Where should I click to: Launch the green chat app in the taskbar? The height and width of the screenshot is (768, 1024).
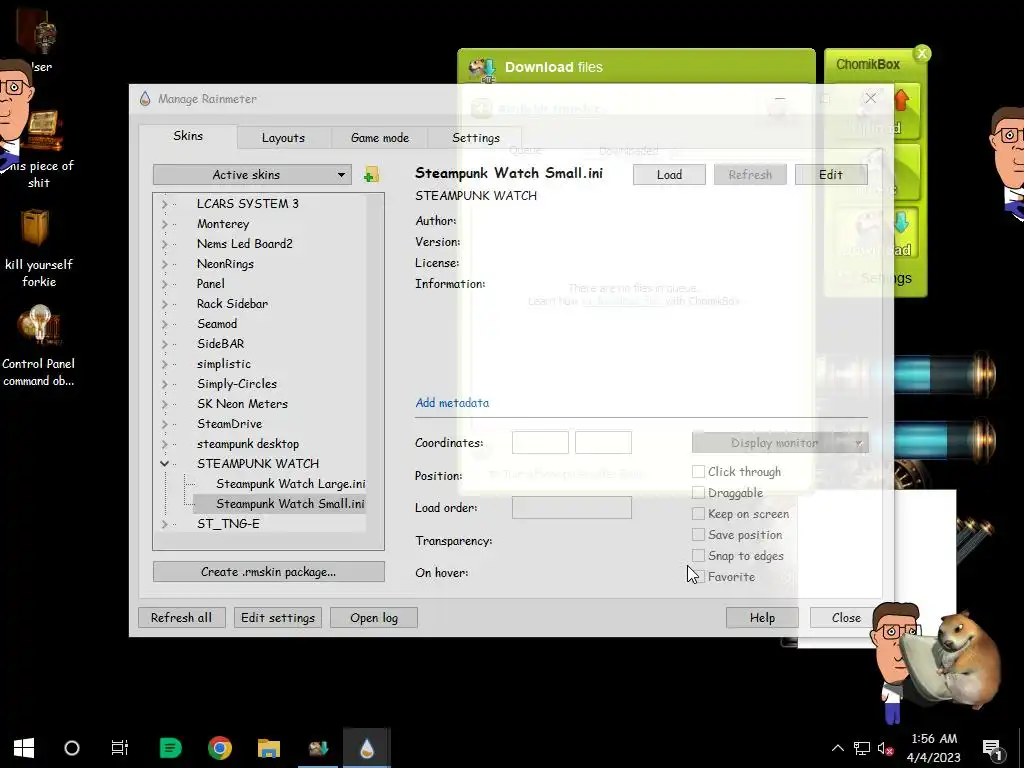[x=170, y=748]
